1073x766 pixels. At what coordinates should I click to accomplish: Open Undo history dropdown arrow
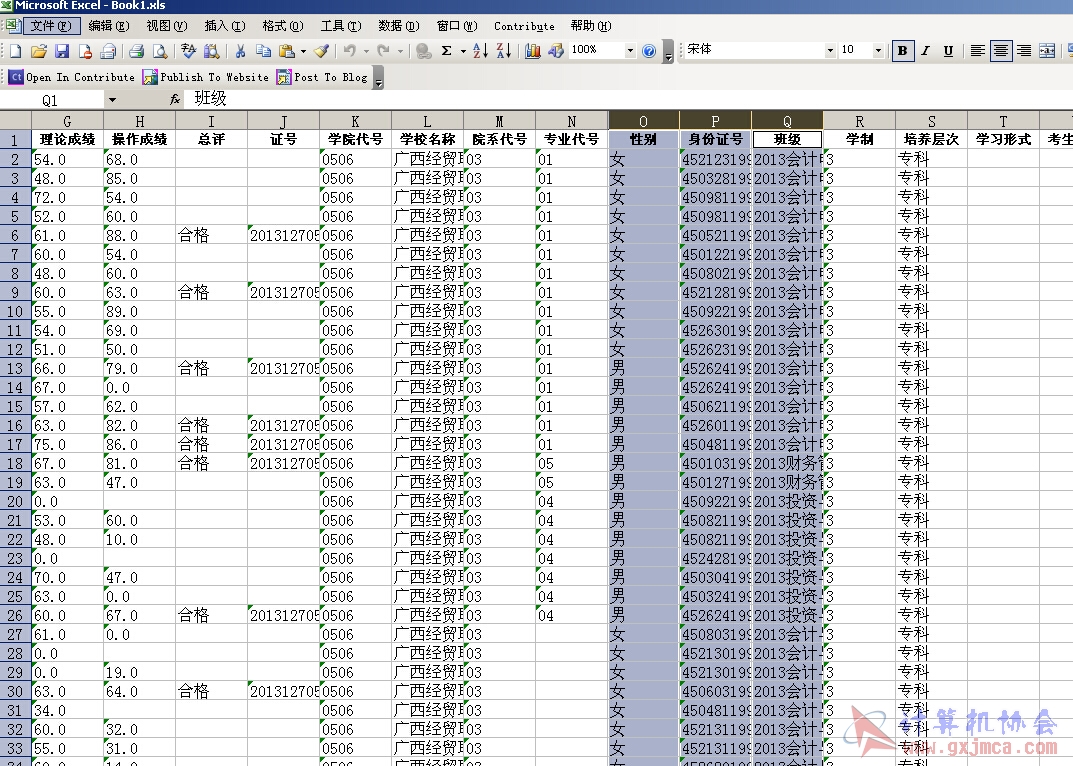366,51
